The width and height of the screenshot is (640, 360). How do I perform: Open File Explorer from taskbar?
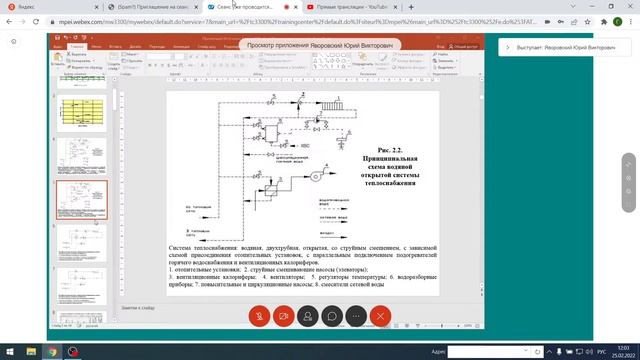click(31, 351)
